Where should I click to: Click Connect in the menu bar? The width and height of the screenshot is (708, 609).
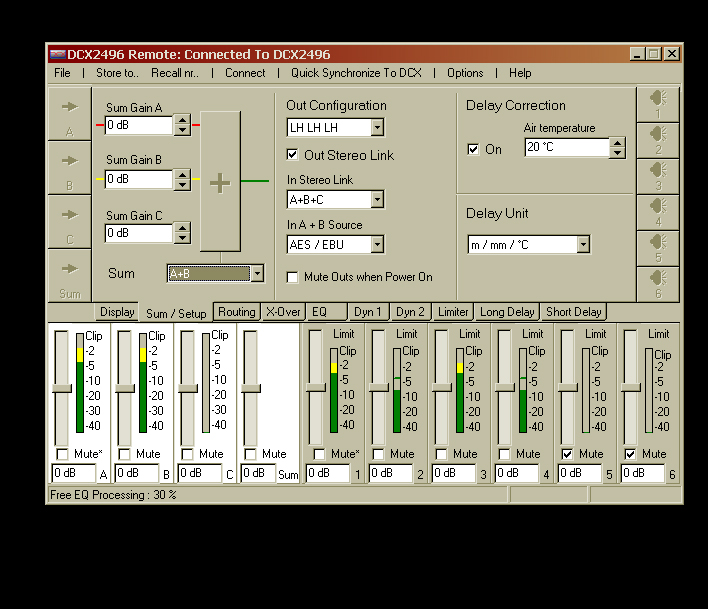coord(245,73)
